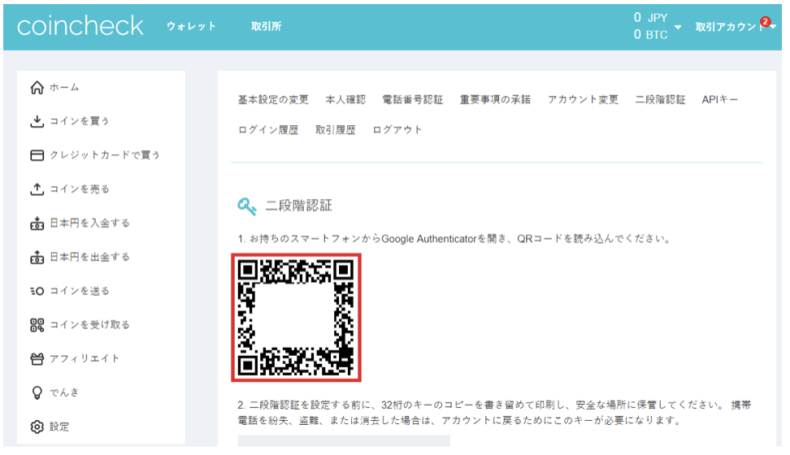Click the withdraw icon beside 日本円を出金する
The image size is (790, 455).
[x=37, y=257]
